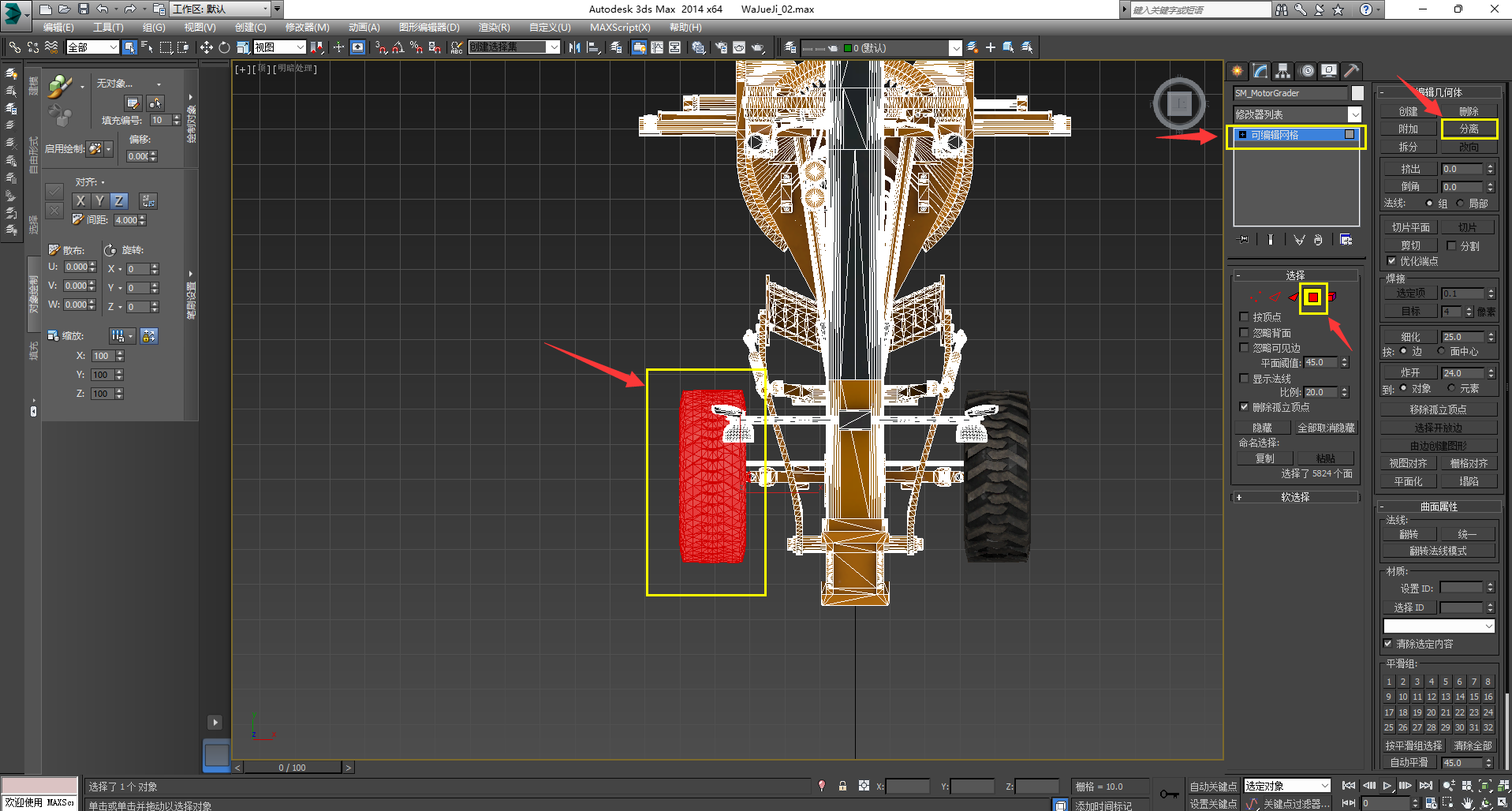1512x811 pixels.
Task: Open layer dropdown showing 0 (默认)
Action: (881, 47)
